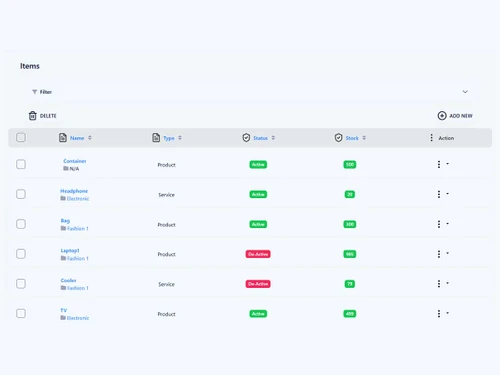Click folder icon under Bag name
The height and width of the screenshot is (375, 500).
click(63, 228)
